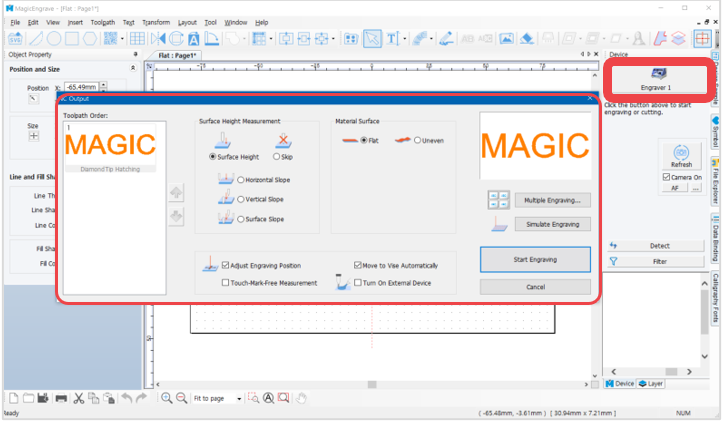Click the Position X value field
Screen dimensions: 722x423
[x=81, y=87]
